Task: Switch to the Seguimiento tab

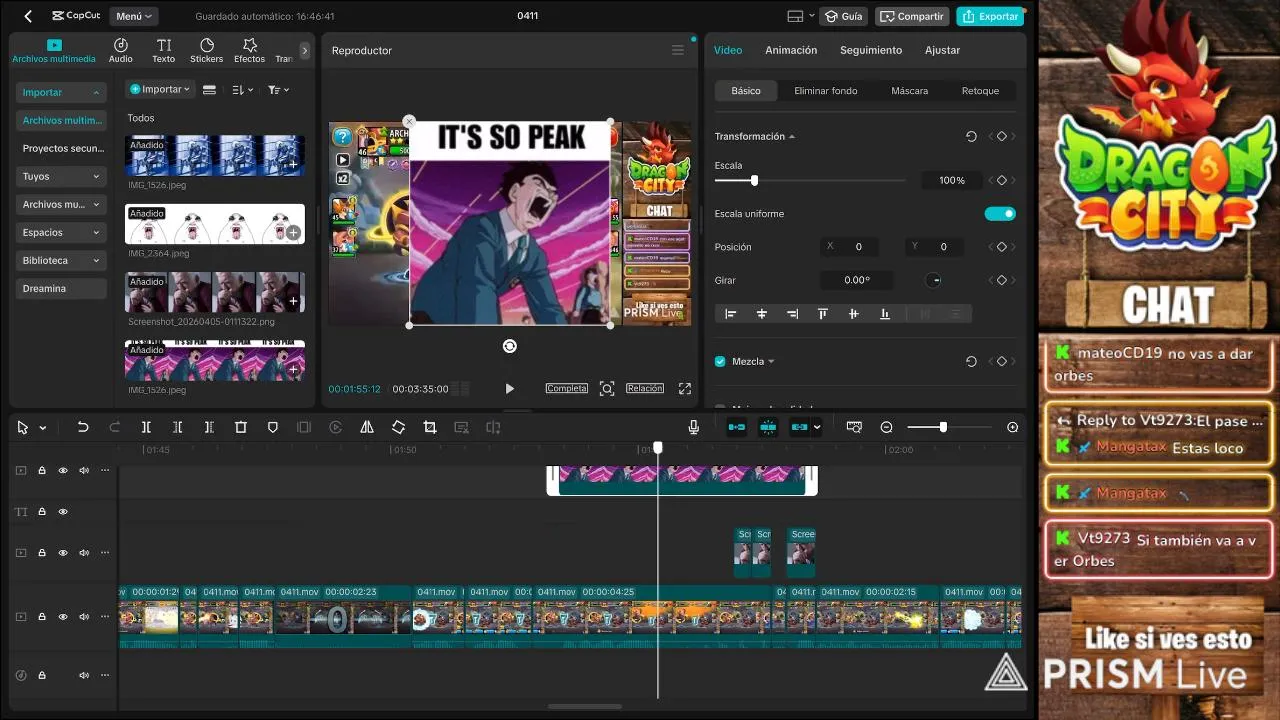Action: (x=871, y=50)
